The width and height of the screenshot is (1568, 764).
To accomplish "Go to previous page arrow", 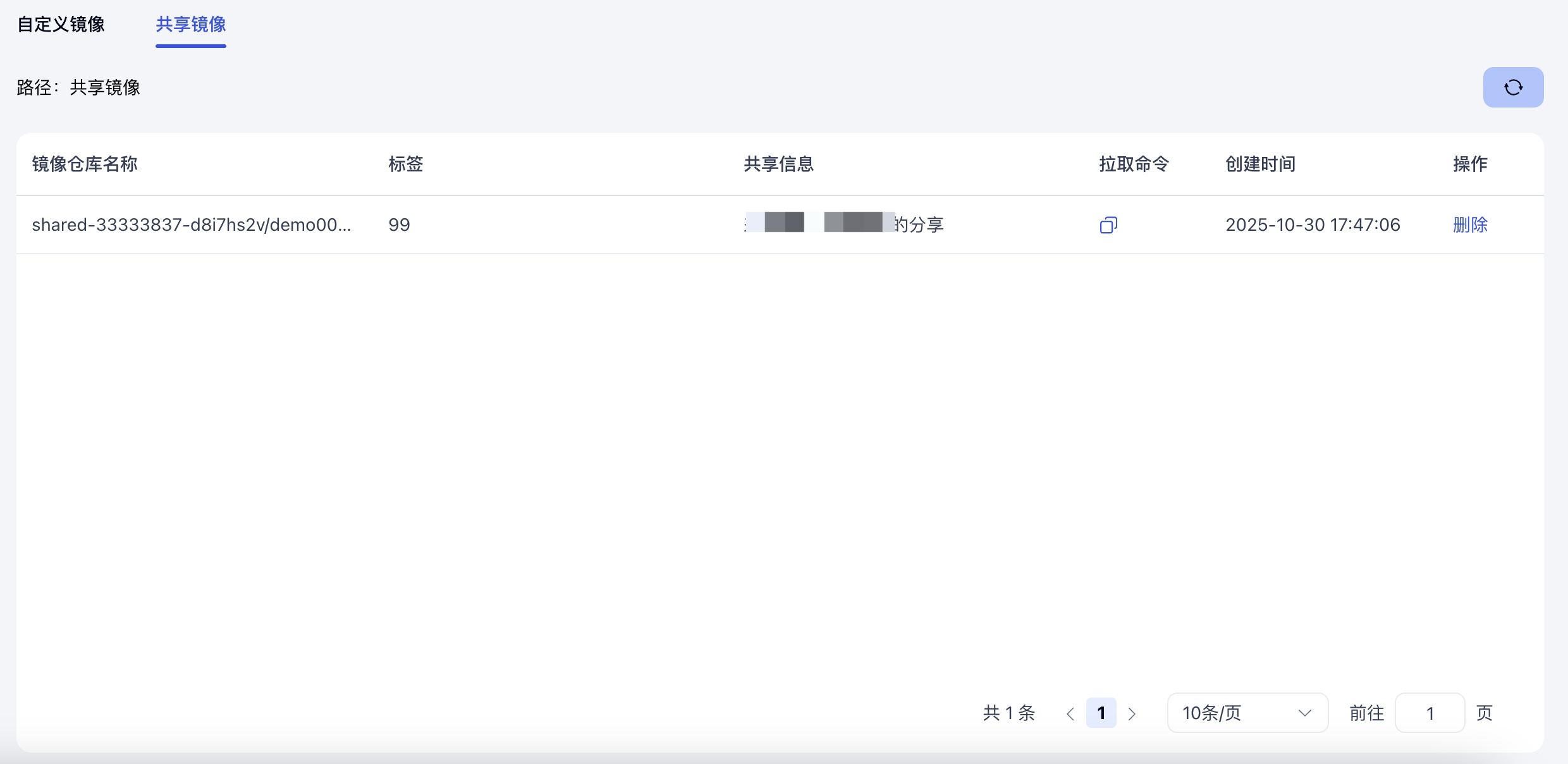I will coord(1070,714).
